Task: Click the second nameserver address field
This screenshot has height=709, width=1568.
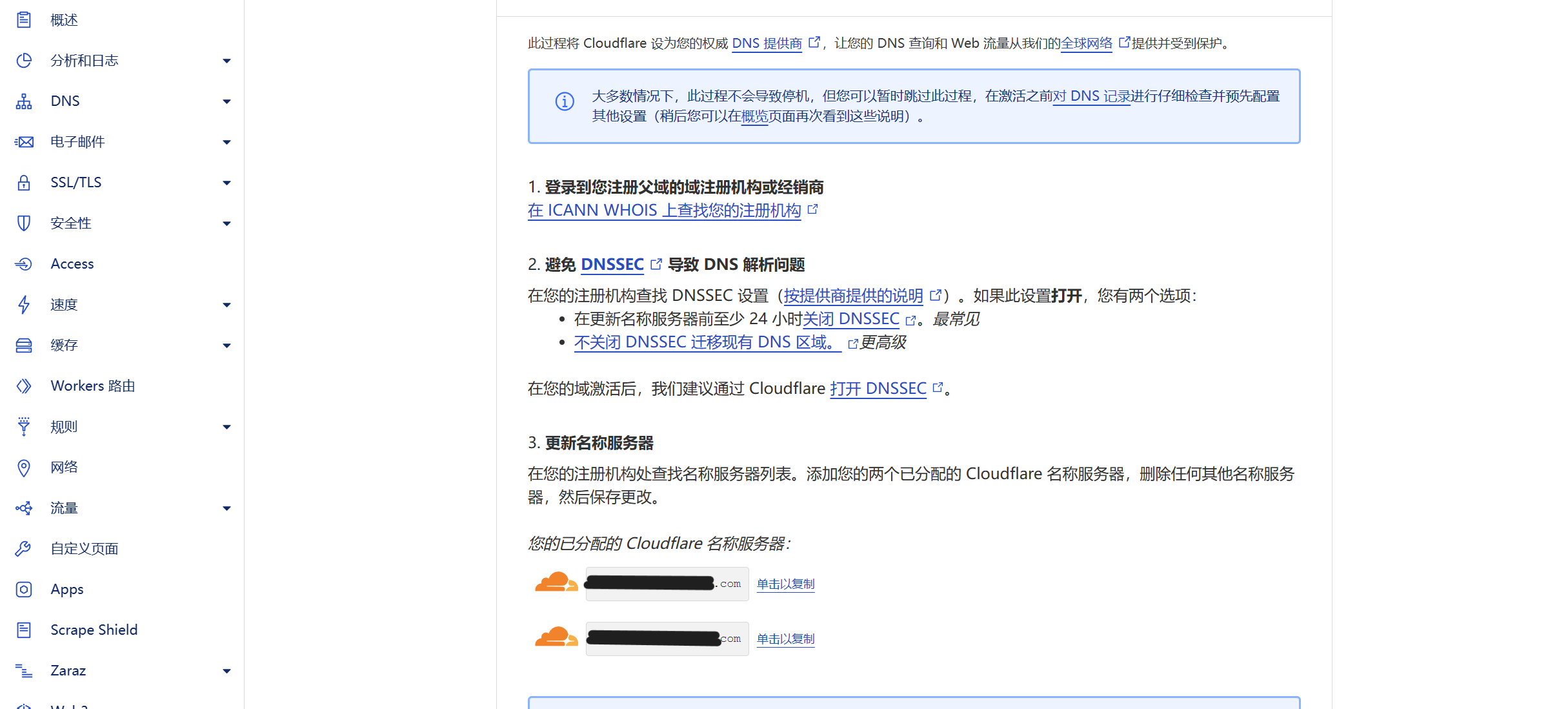Action: tap(667, 639)
